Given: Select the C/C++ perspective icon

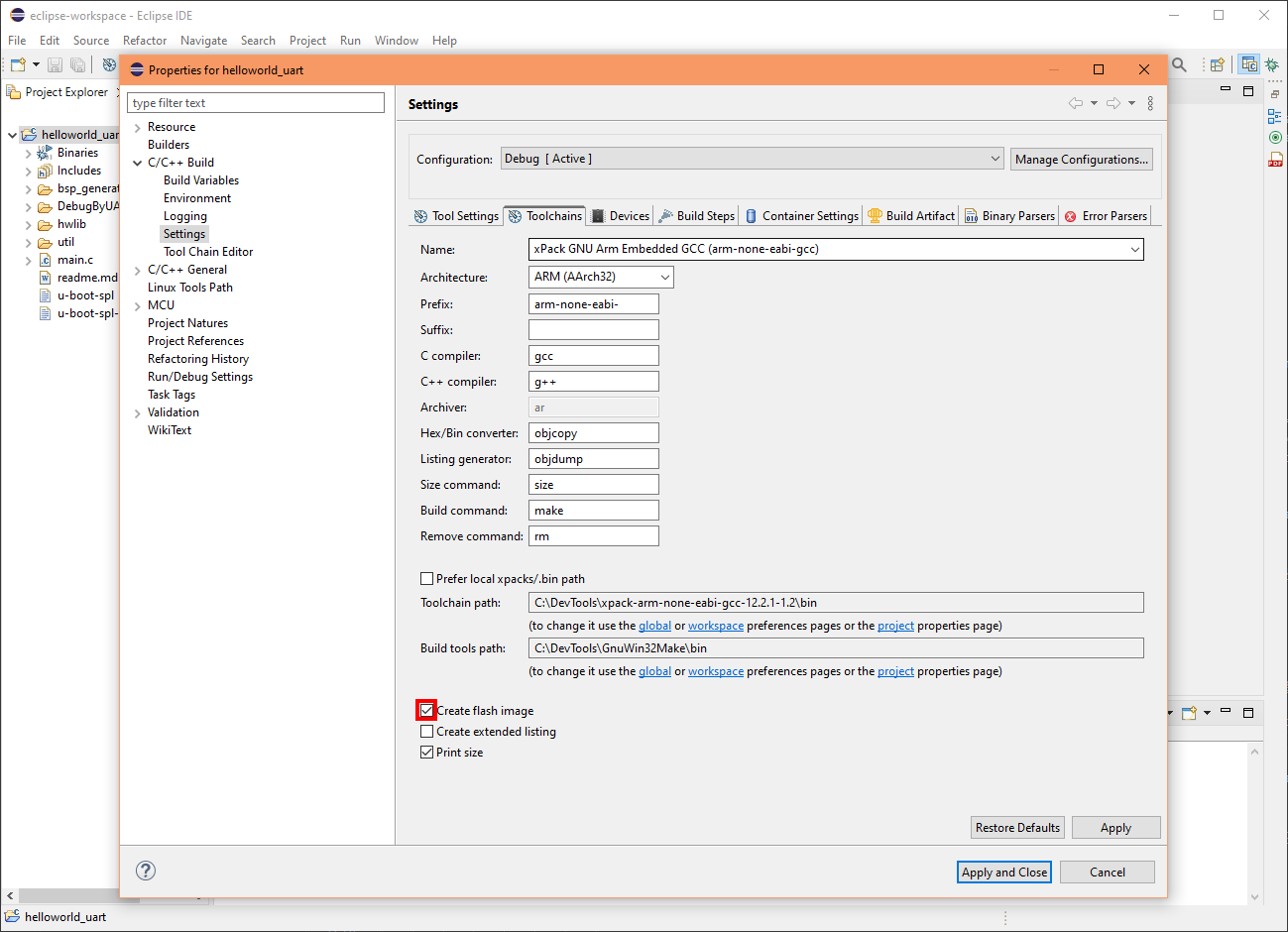Looking at the screenshot, I should click(x=1249, y=64).
